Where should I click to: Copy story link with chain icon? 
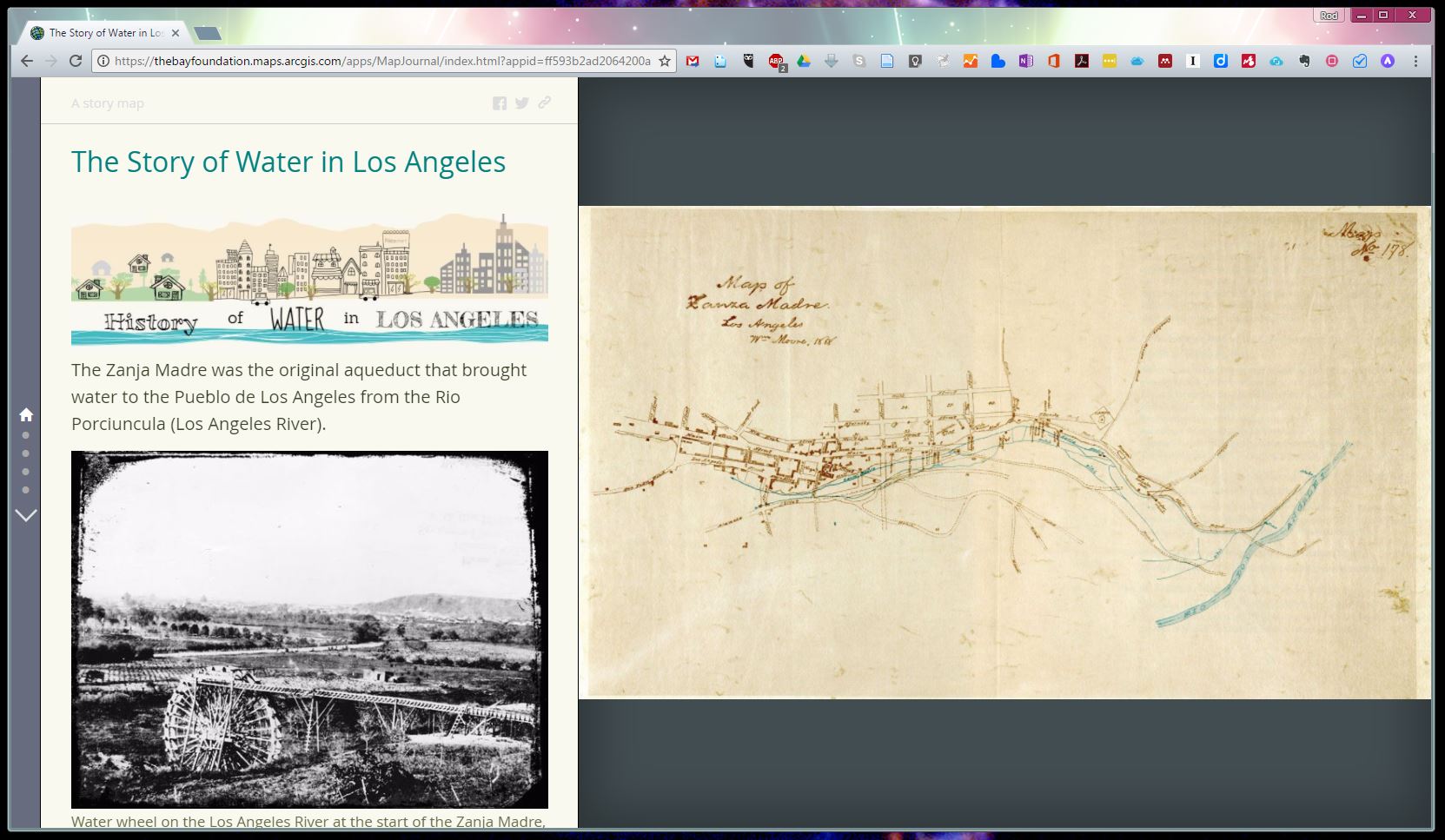tap(545, 103)
